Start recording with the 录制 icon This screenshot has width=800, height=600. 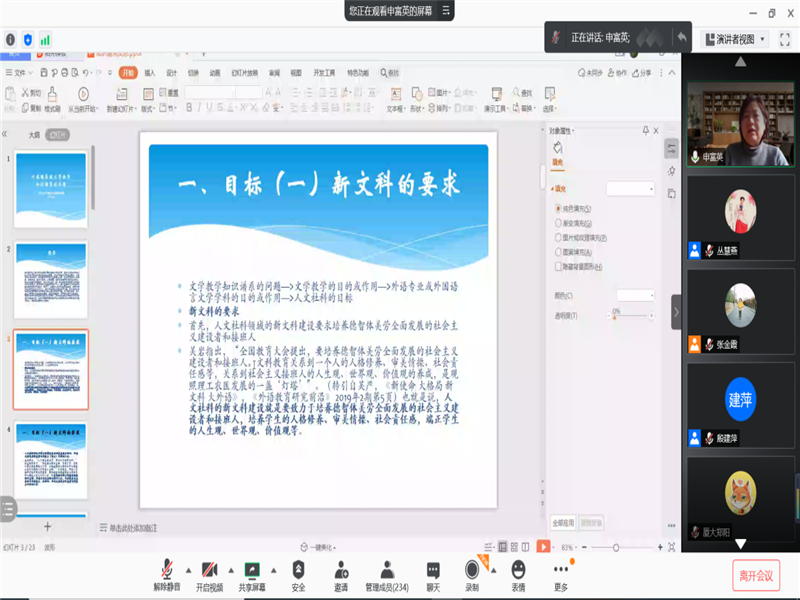coord(472,569)
